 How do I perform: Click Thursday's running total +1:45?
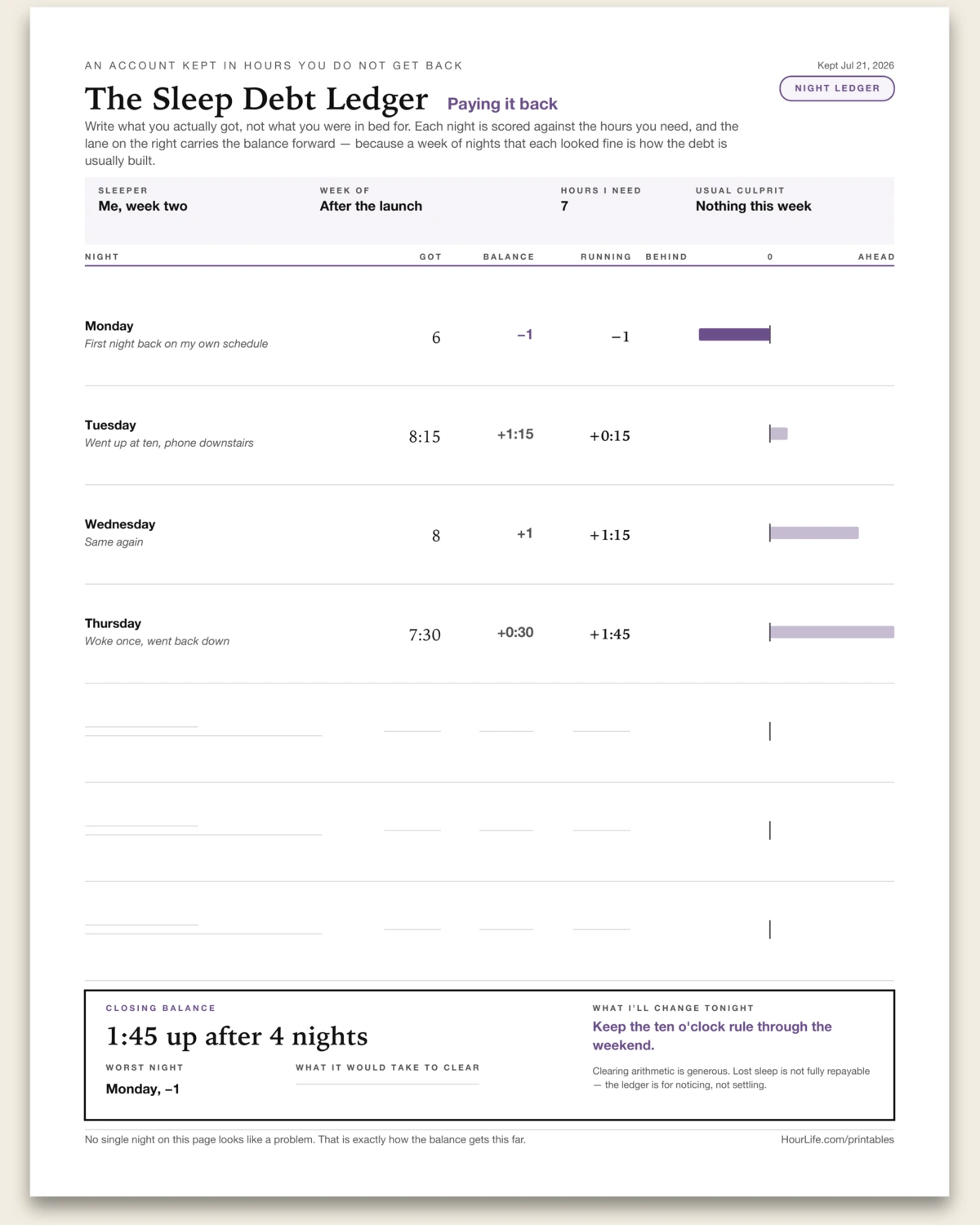[610, 635]
